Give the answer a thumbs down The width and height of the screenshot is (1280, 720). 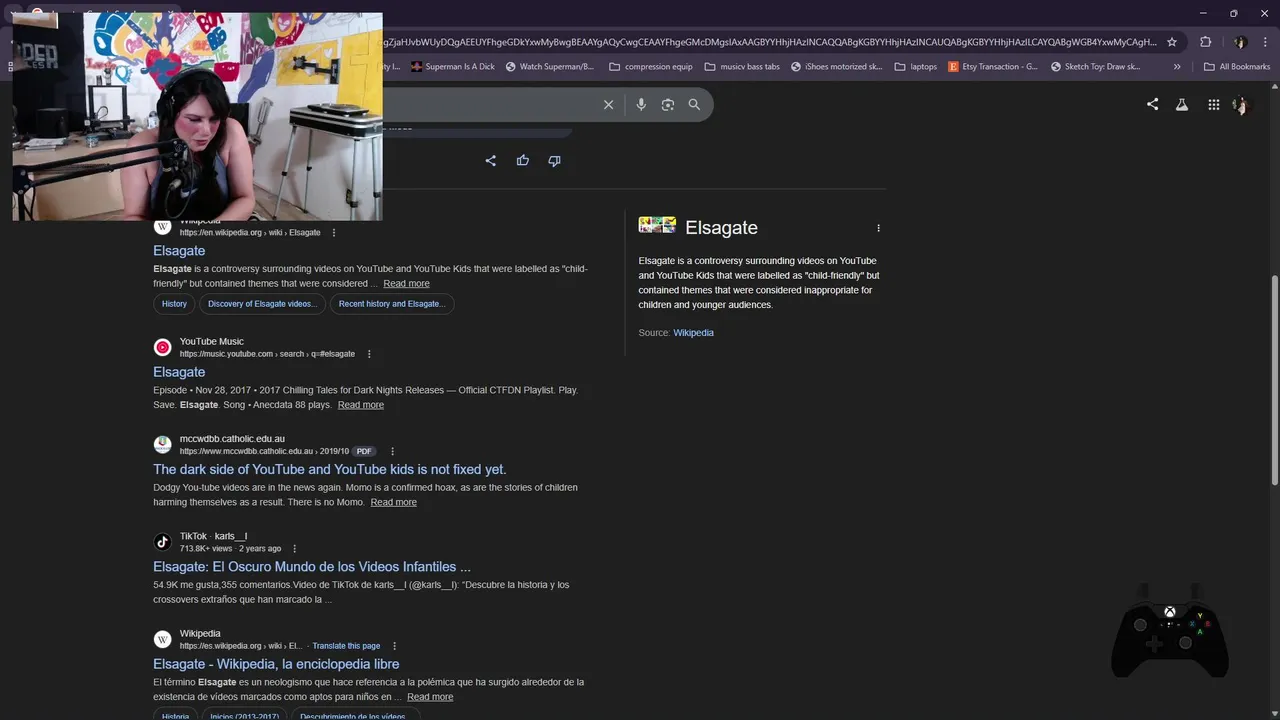click(x=555, y=161)
